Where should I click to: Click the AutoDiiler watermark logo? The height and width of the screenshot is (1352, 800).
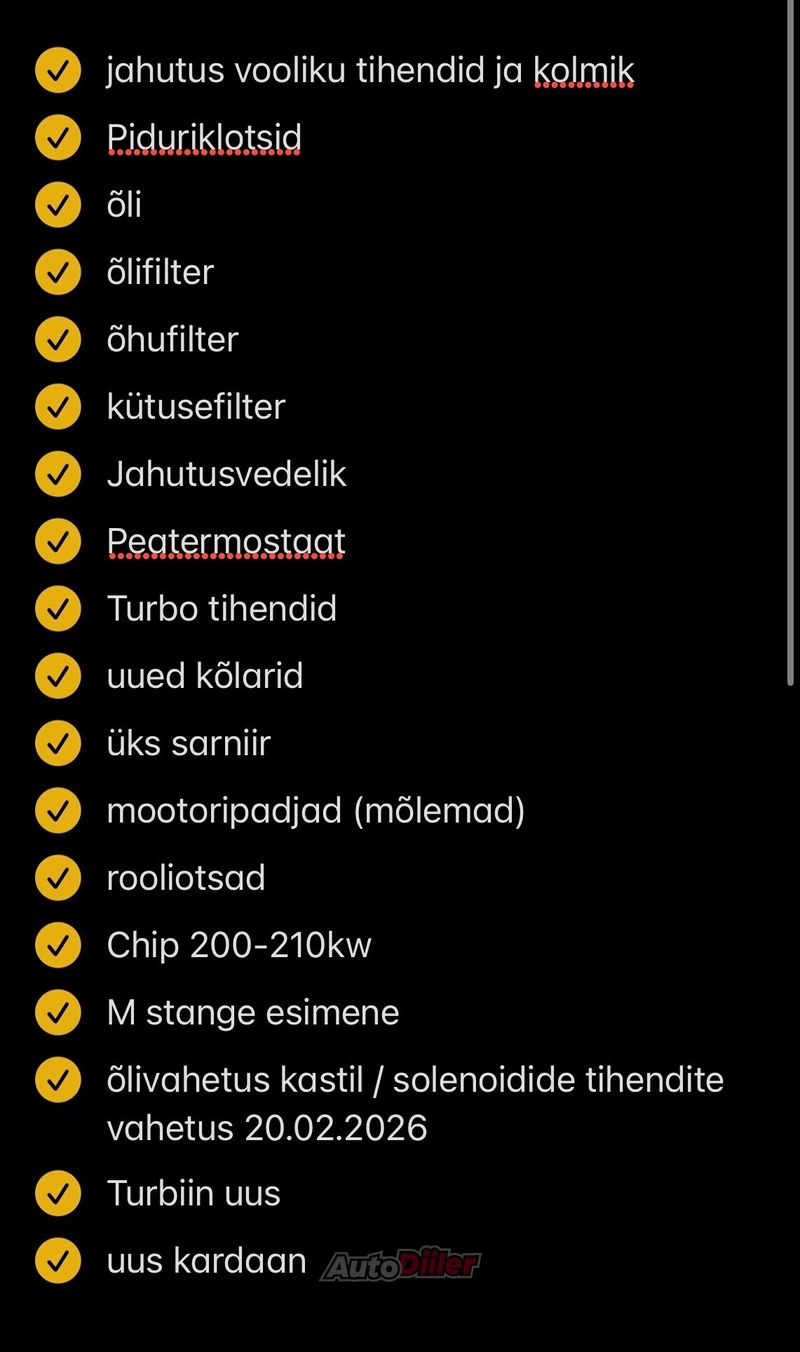(400, 1265)
